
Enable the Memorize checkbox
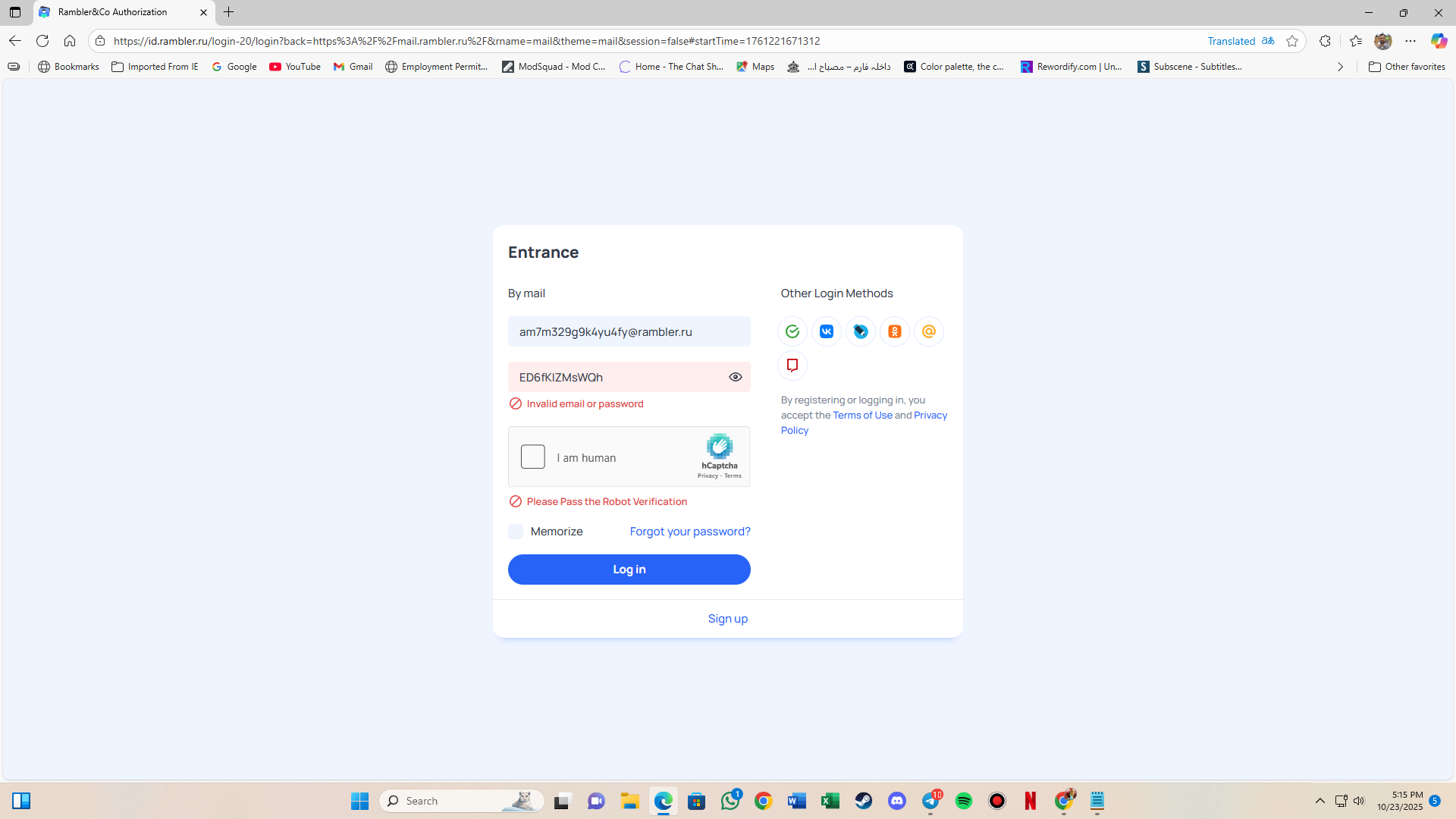click(516, 532)
